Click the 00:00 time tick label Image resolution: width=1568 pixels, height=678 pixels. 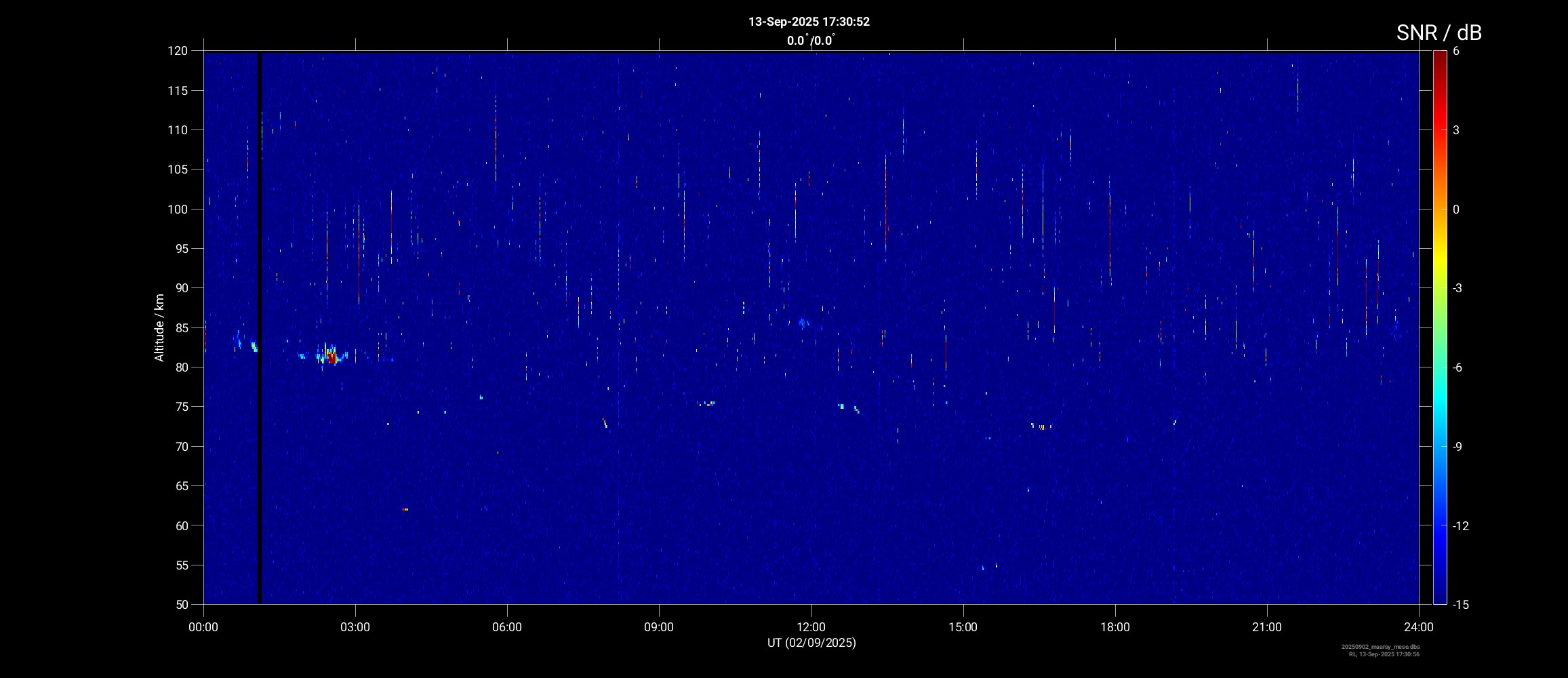point(203,627)
